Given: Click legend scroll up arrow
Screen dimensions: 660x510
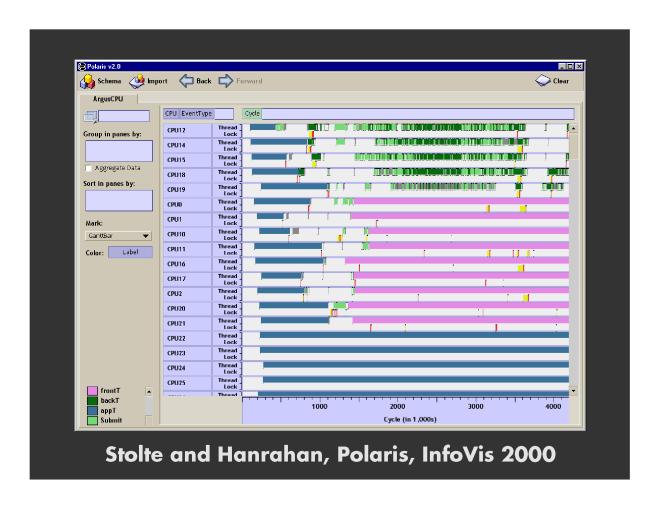Looking at the screenshot, I should [x=149, y=391].
